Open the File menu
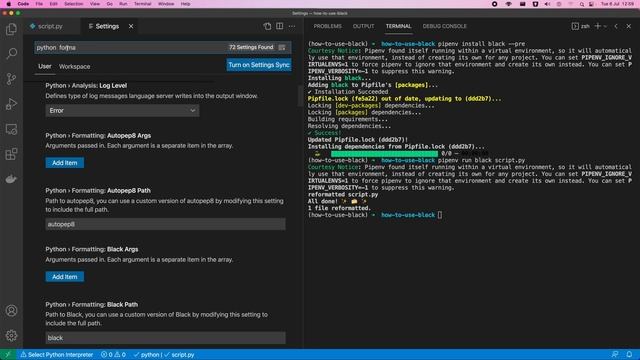The height and width of the screenshot is (360, 640). (39, 4)
